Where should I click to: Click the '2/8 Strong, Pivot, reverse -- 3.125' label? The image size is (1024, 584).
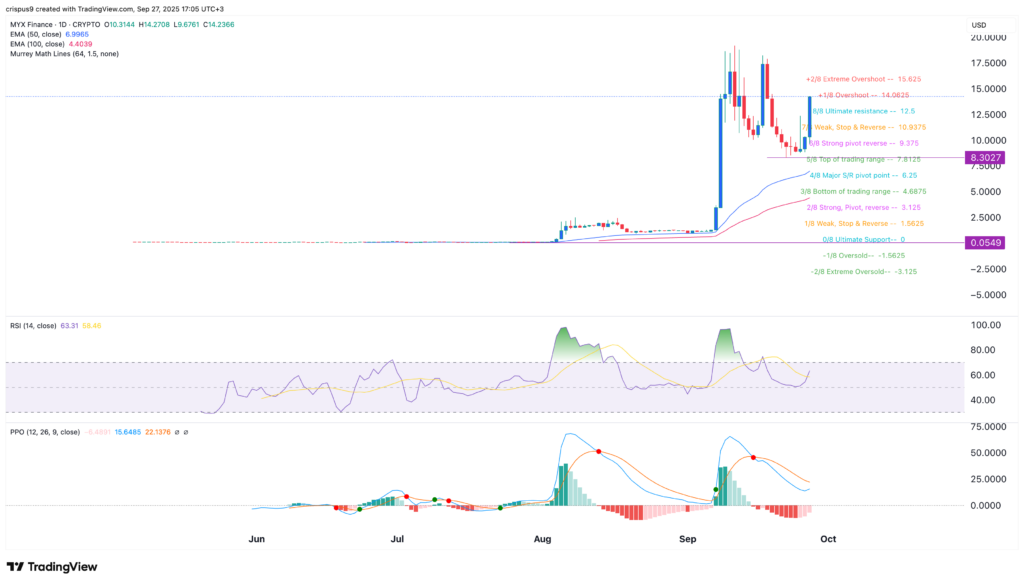click(863, 207)
